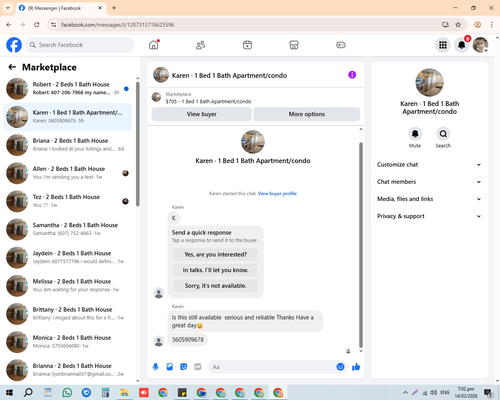This screenshot has height=400, width=500.
Task: Open the tab search dropdown arrow
Action: (8, 8)
